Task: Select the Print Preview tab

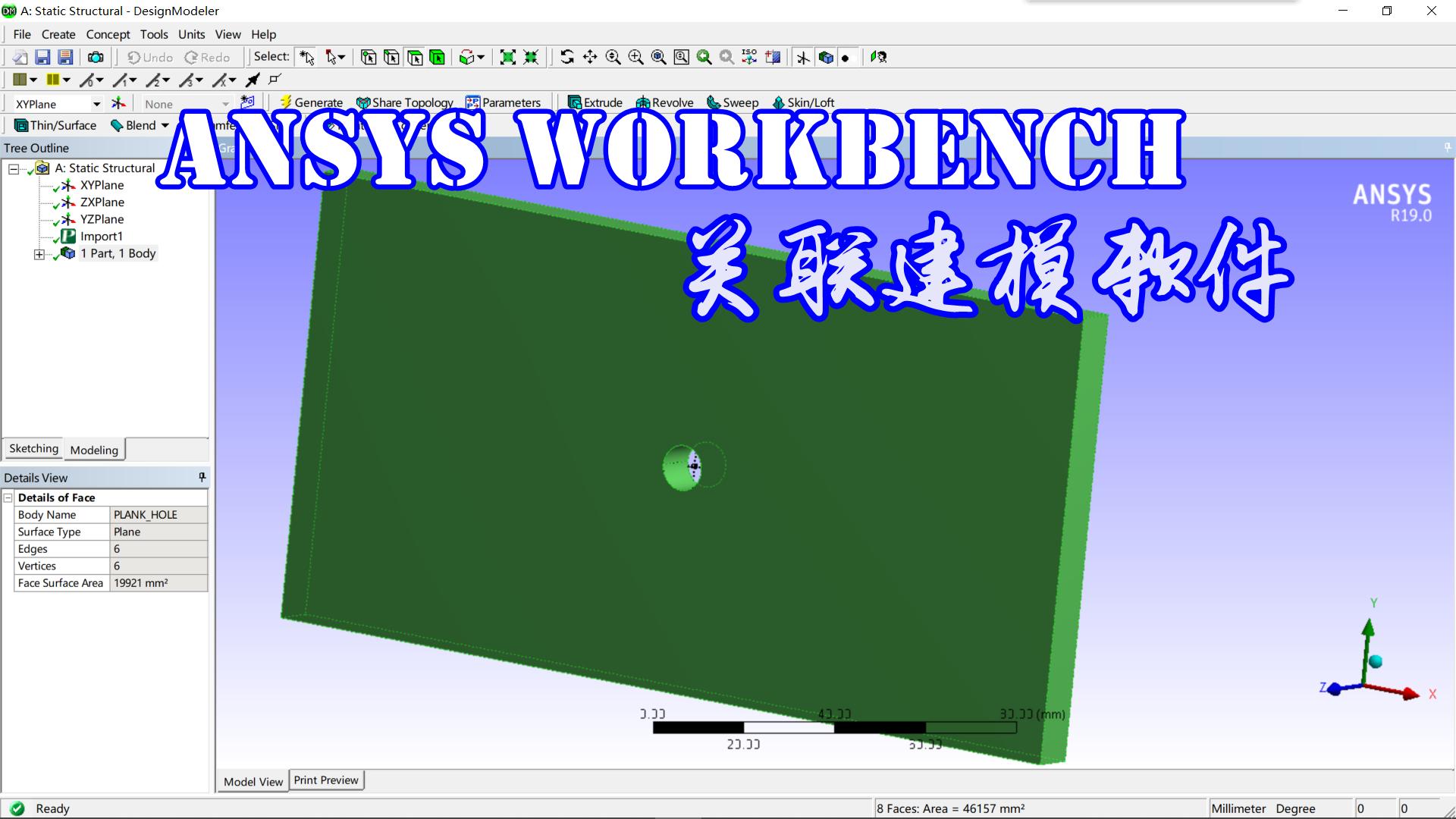Action: (326, 780)
